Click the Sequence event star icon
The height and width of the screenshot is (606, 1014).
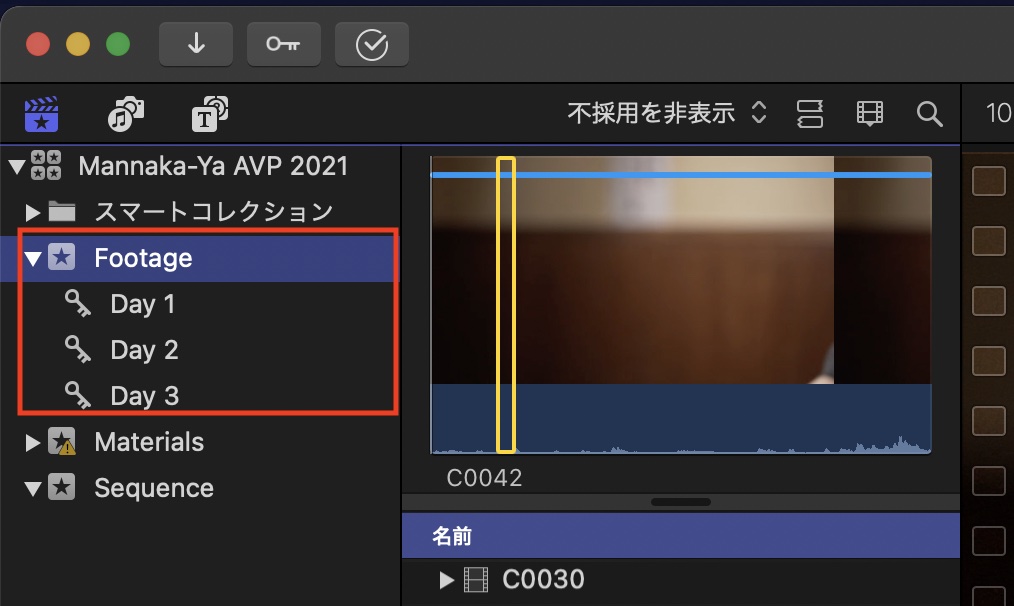[61, 487]
